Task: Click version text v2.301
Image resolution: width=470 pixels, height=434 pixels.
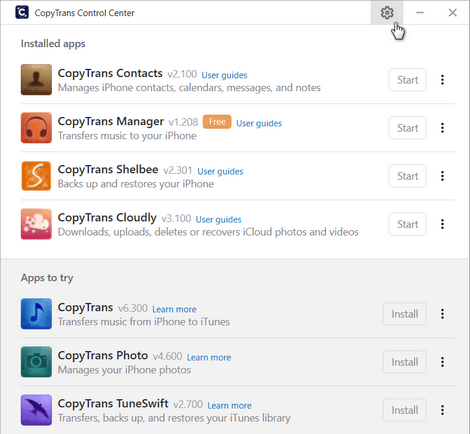Action: tap(178, 170)
